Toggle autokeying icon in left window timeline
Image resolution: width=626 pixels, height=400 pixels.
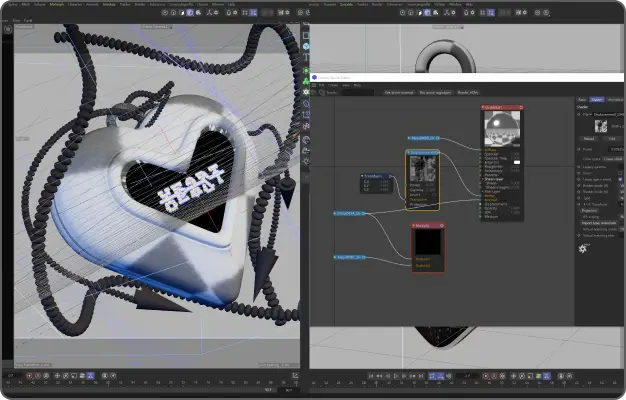38,376
